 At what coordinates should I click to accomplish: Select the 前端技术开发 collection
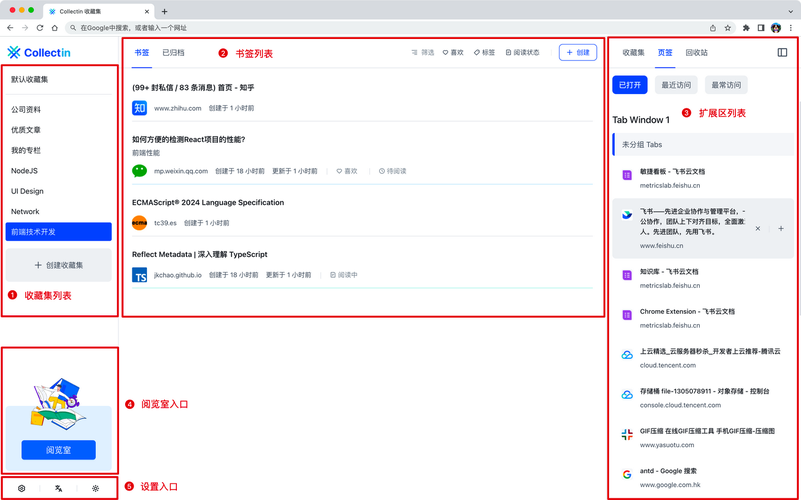pyautogui.click(x=59, y=231)
